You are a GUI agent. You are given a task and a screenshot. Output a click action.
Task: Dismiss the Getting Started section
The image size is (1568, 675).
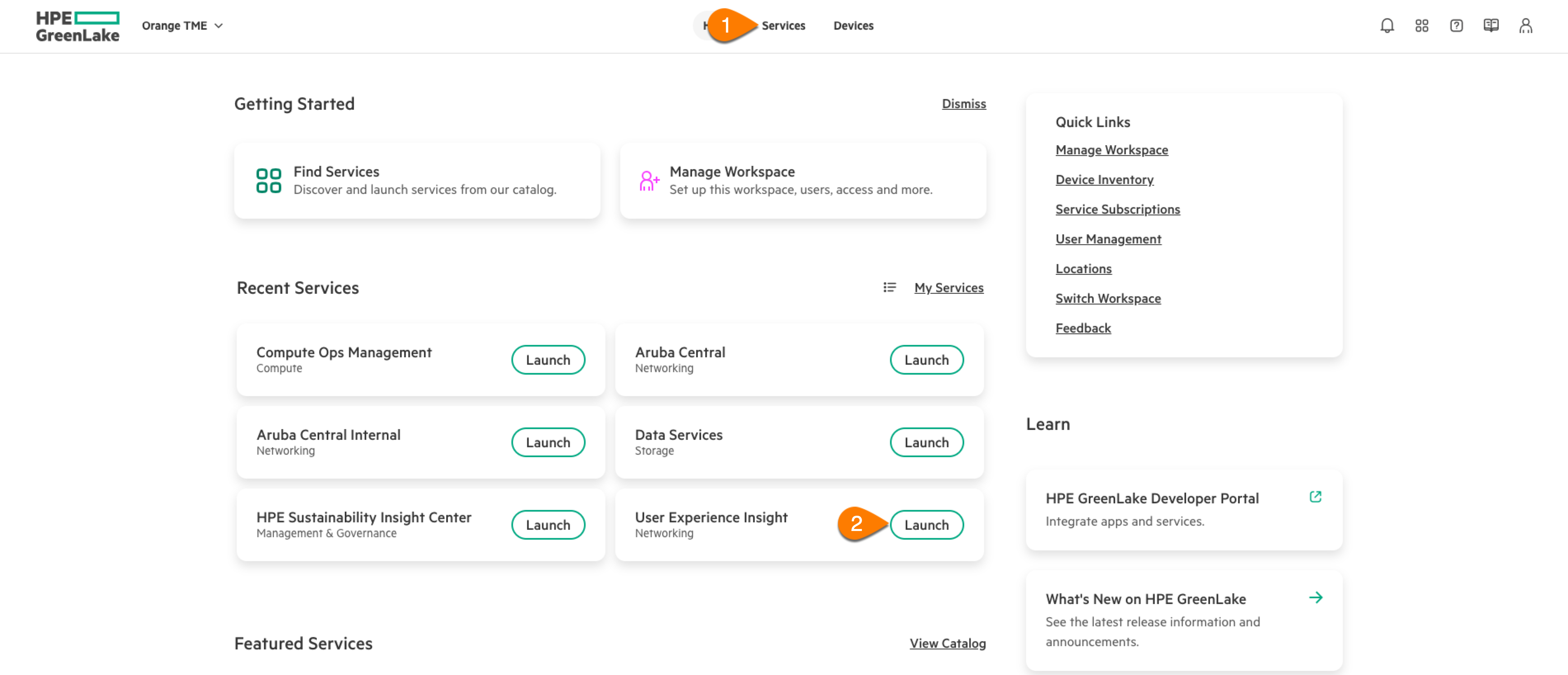[x=963, y=104]
